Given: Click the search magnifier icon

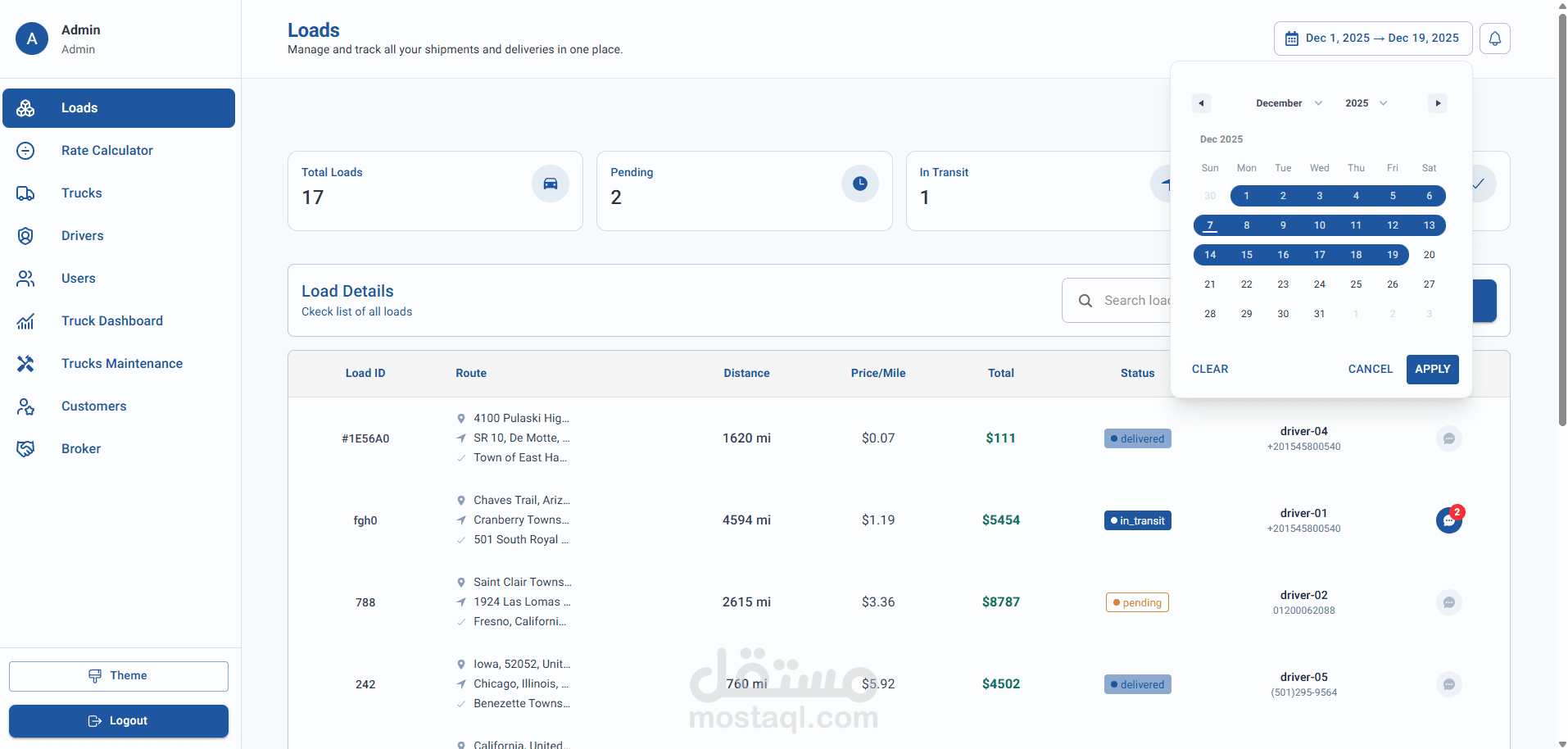Looking at the screenshot, I should tap(1085, 301).
